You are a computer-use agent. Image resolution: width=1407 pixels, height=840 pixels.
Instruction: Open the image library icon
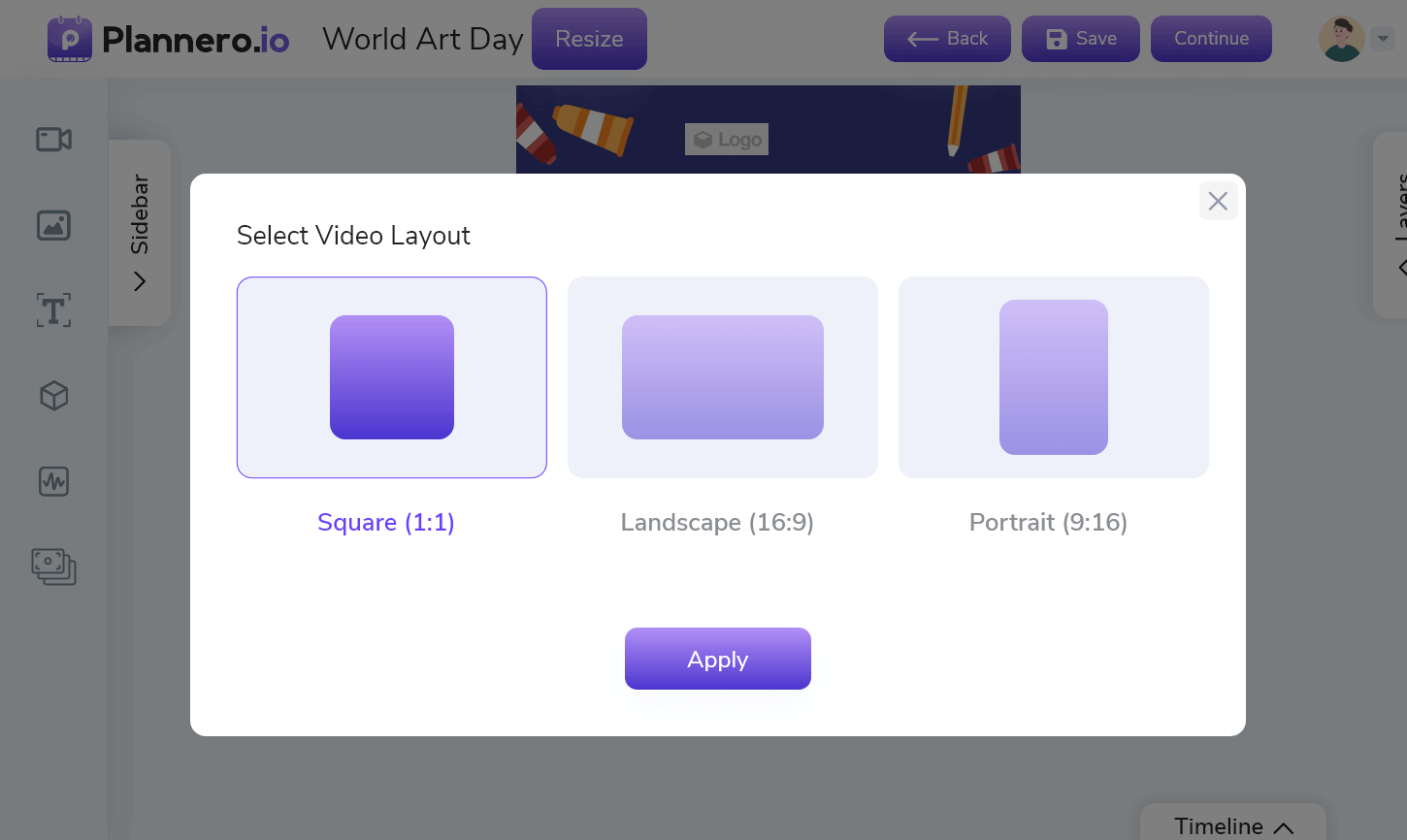(53, 225)
